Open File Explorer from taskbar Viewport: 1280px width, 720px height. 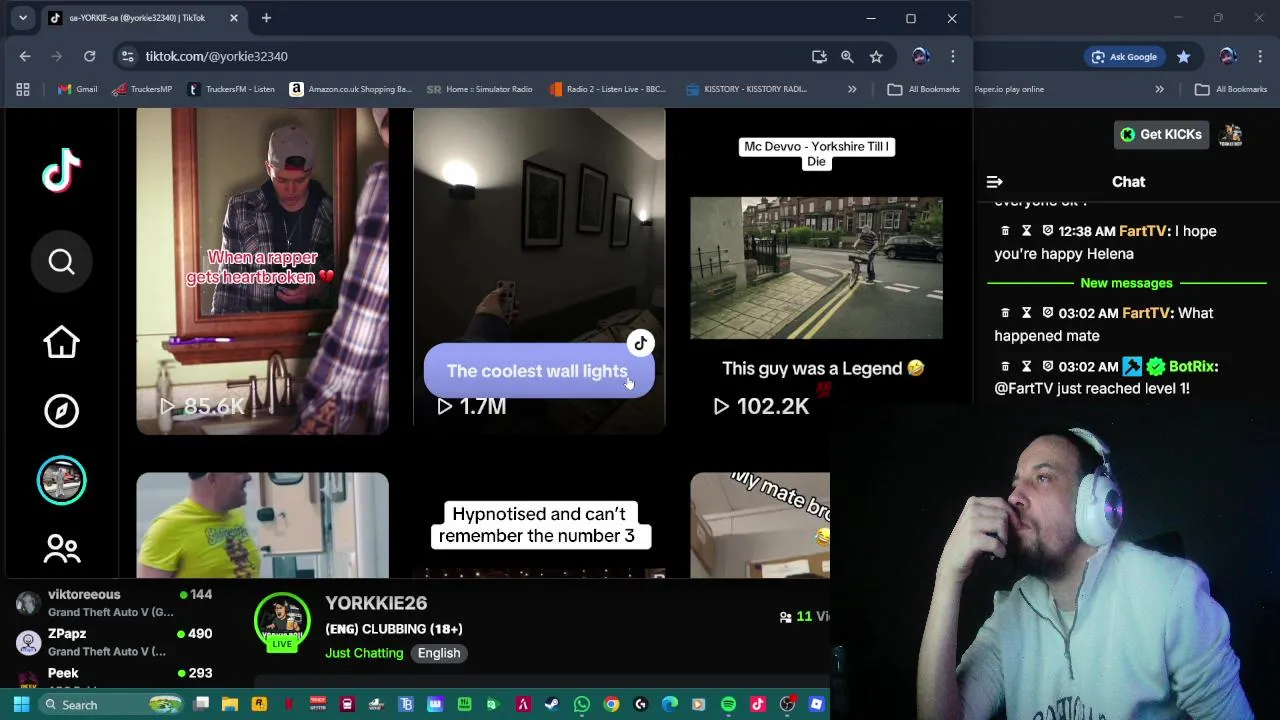pyautogui.click(x=229, y=704)
